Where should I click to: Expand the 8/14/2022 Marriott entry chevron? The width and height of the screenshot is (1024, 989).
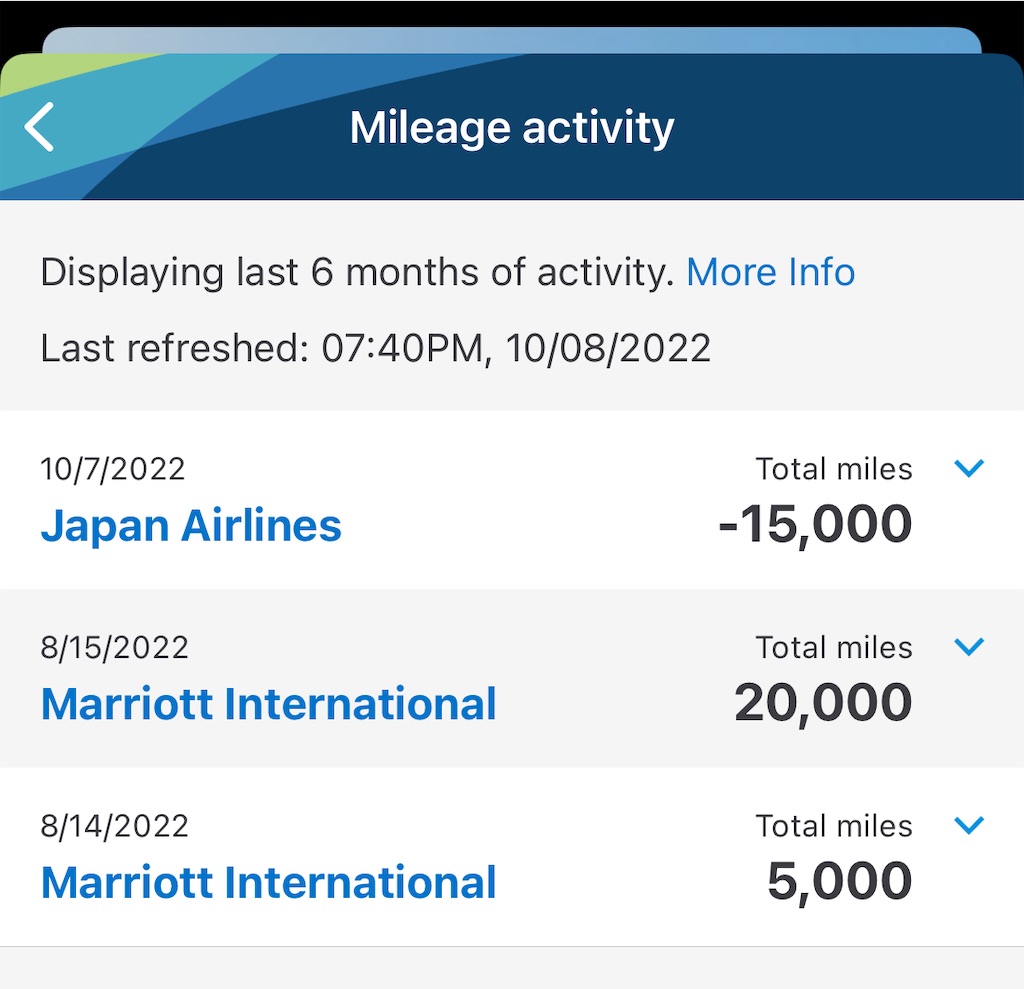click(968, 824)
